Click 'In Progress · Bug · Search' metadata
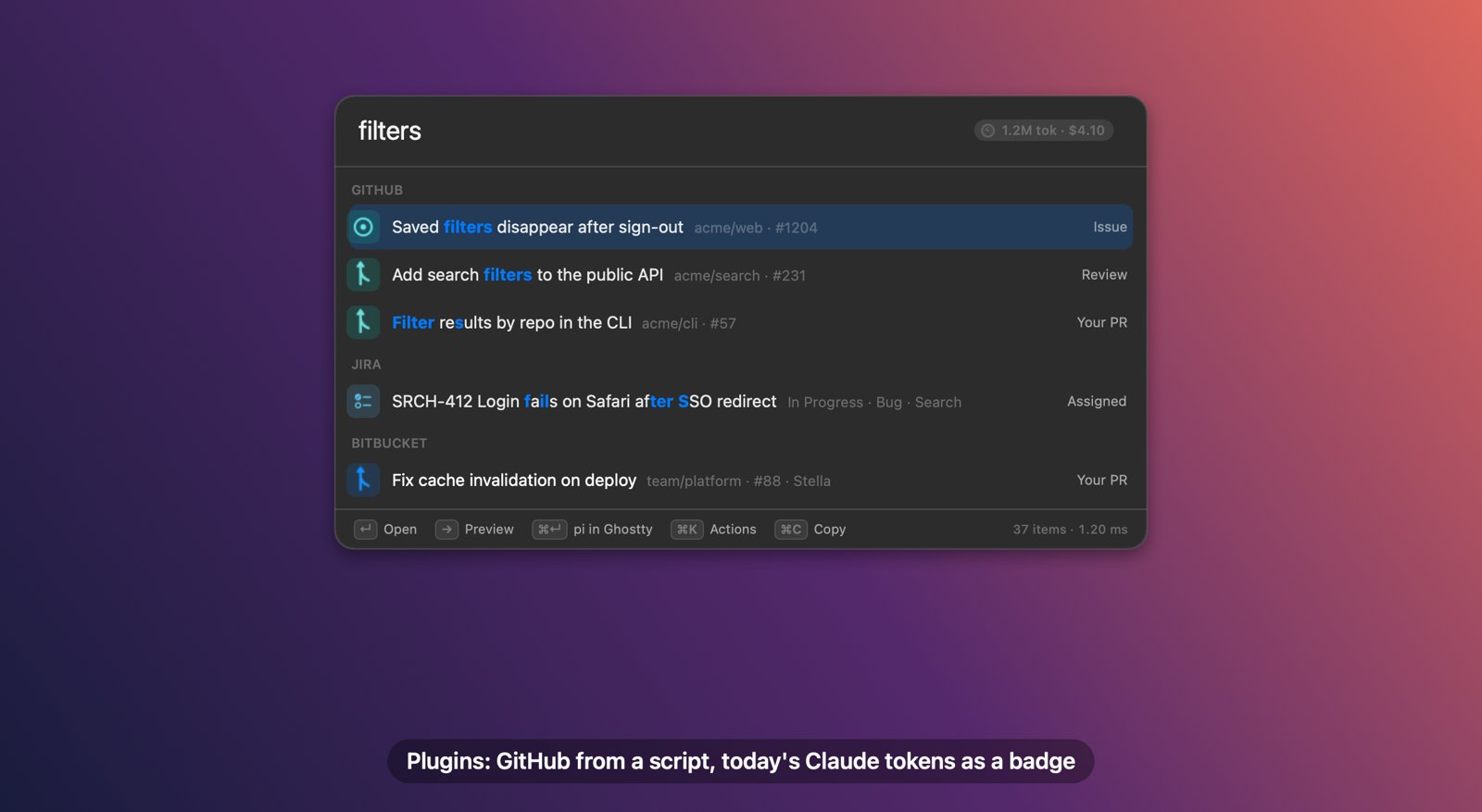The width and height of the screenshot is (1482, 812). (x=874, y=402)
